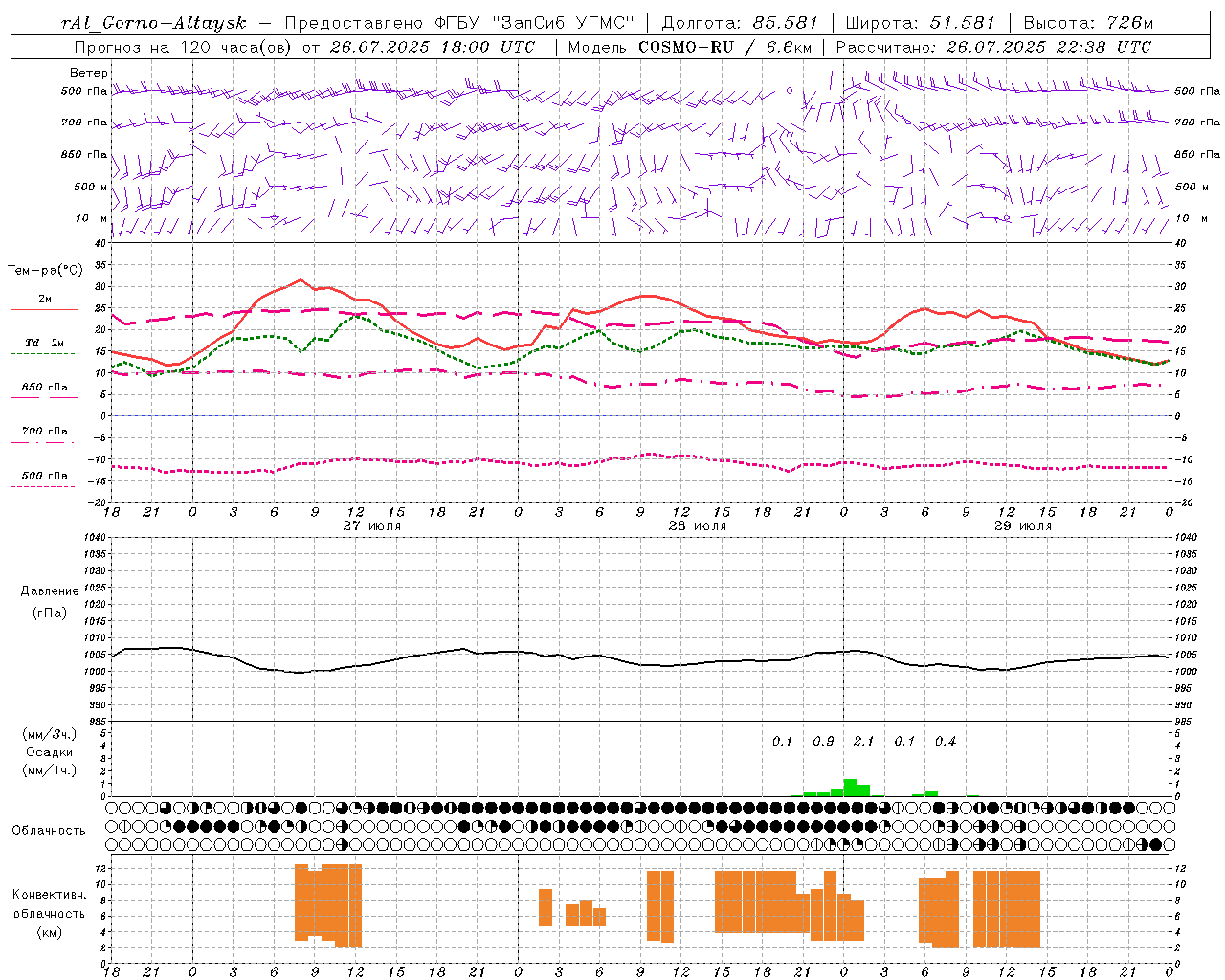Click the "27 июля" date label

pyautogui.click(x=371, y=526)
